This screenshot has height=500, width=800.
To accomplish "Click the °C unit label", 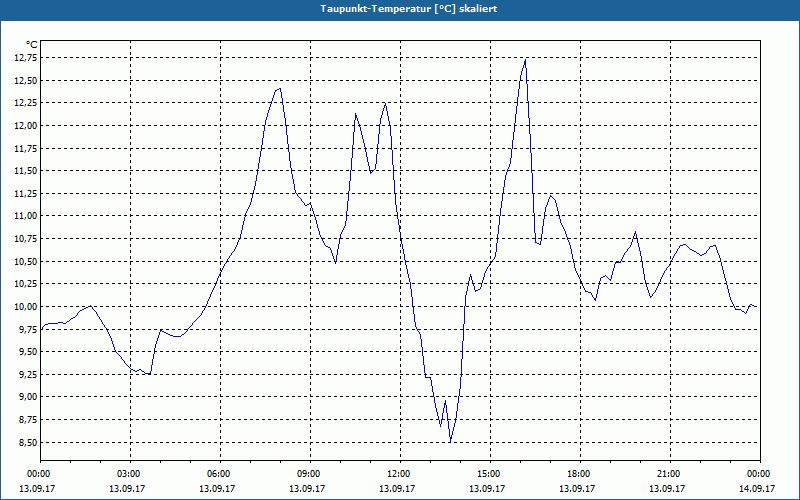I will (x=31, y=45).
